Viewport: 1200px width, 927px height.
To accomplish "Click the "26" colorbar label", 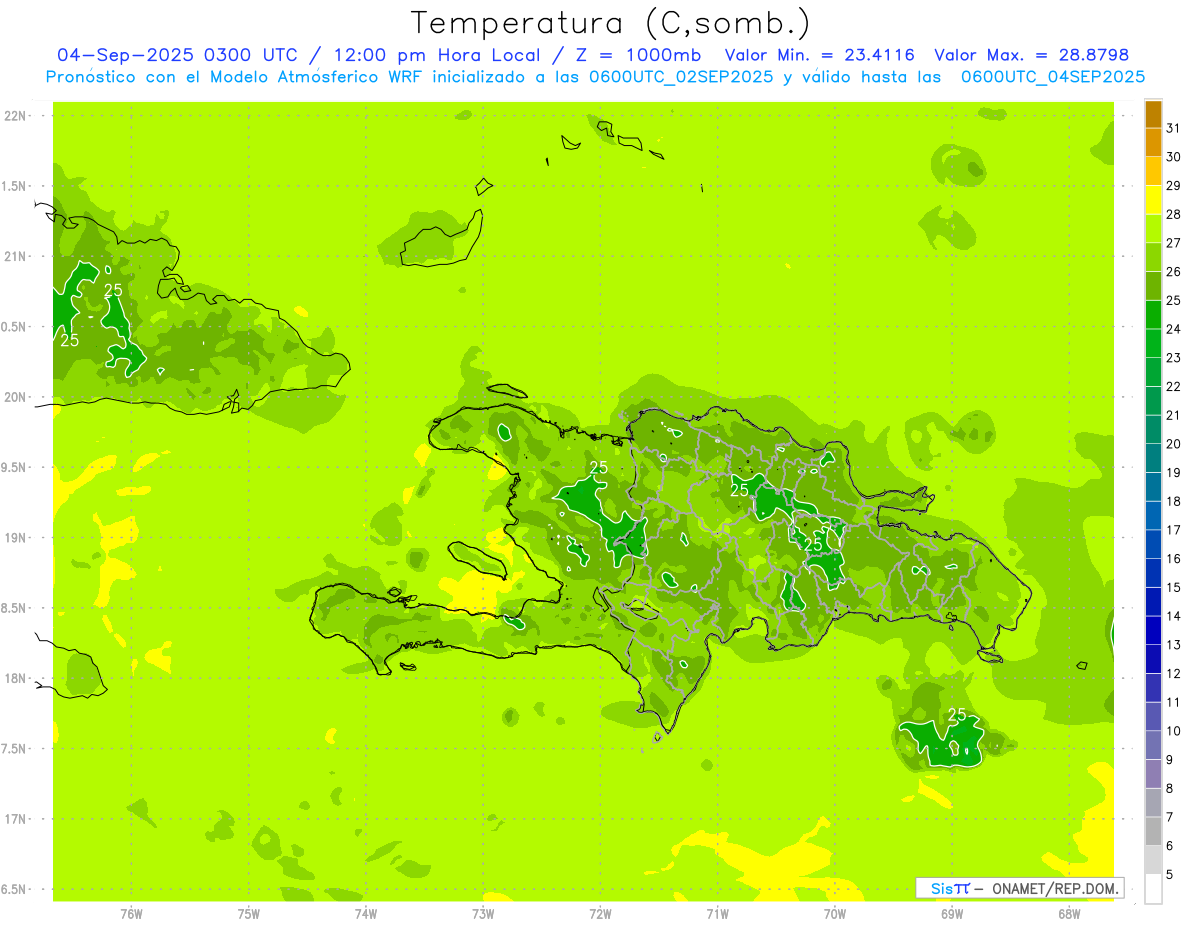I will [x=1174, y=272].
